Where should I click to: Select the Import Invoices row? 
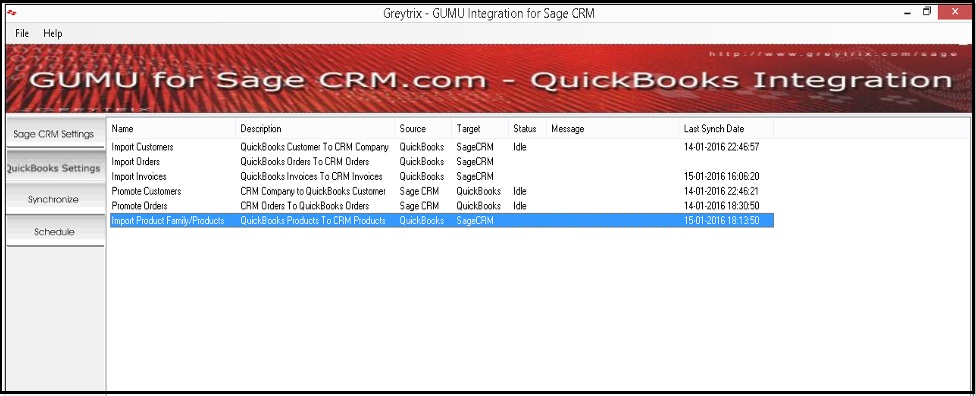pyautogui.click(x=441, y=177)
